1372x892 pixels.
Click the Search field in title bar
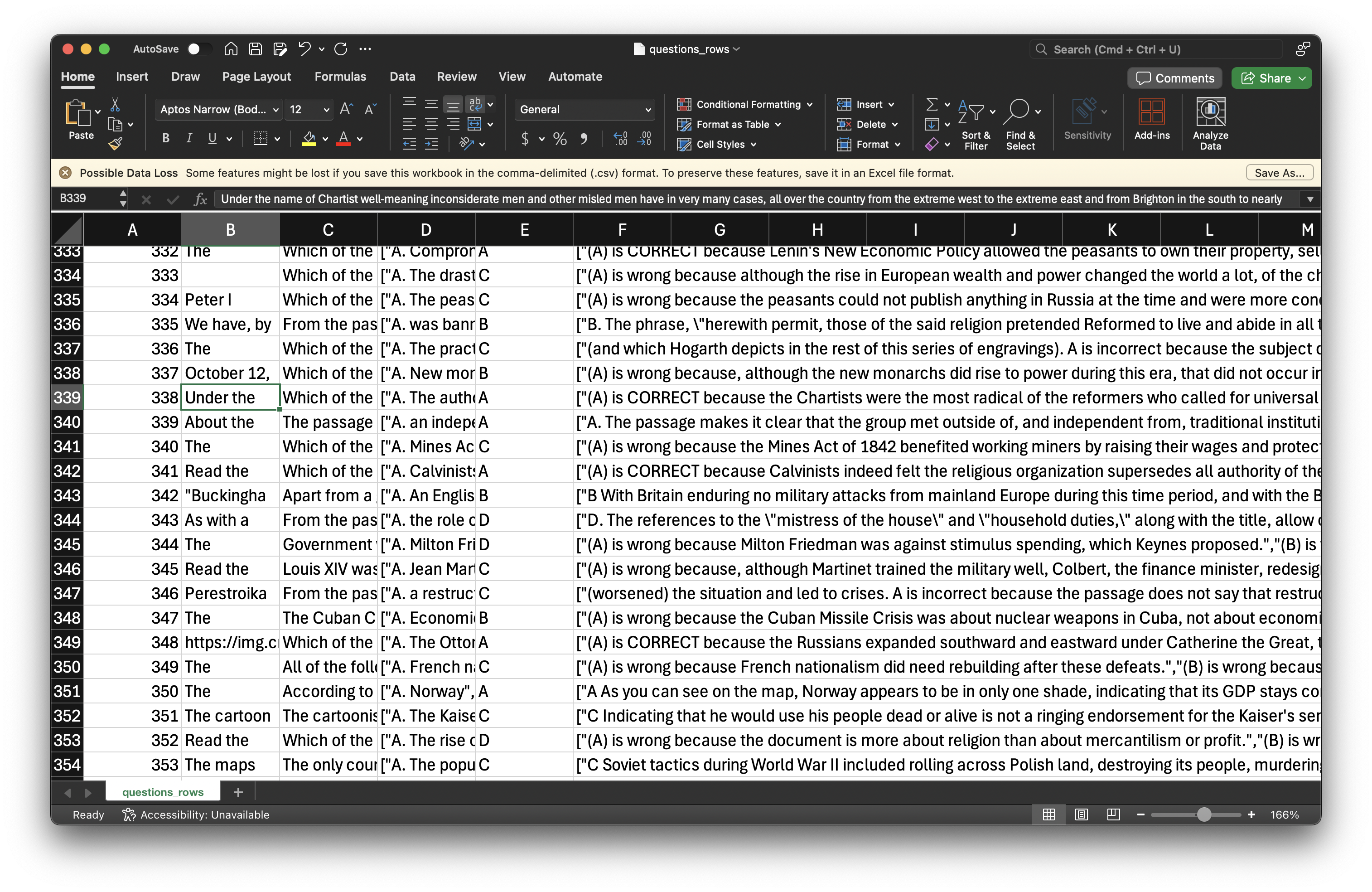pos(1156,49)
